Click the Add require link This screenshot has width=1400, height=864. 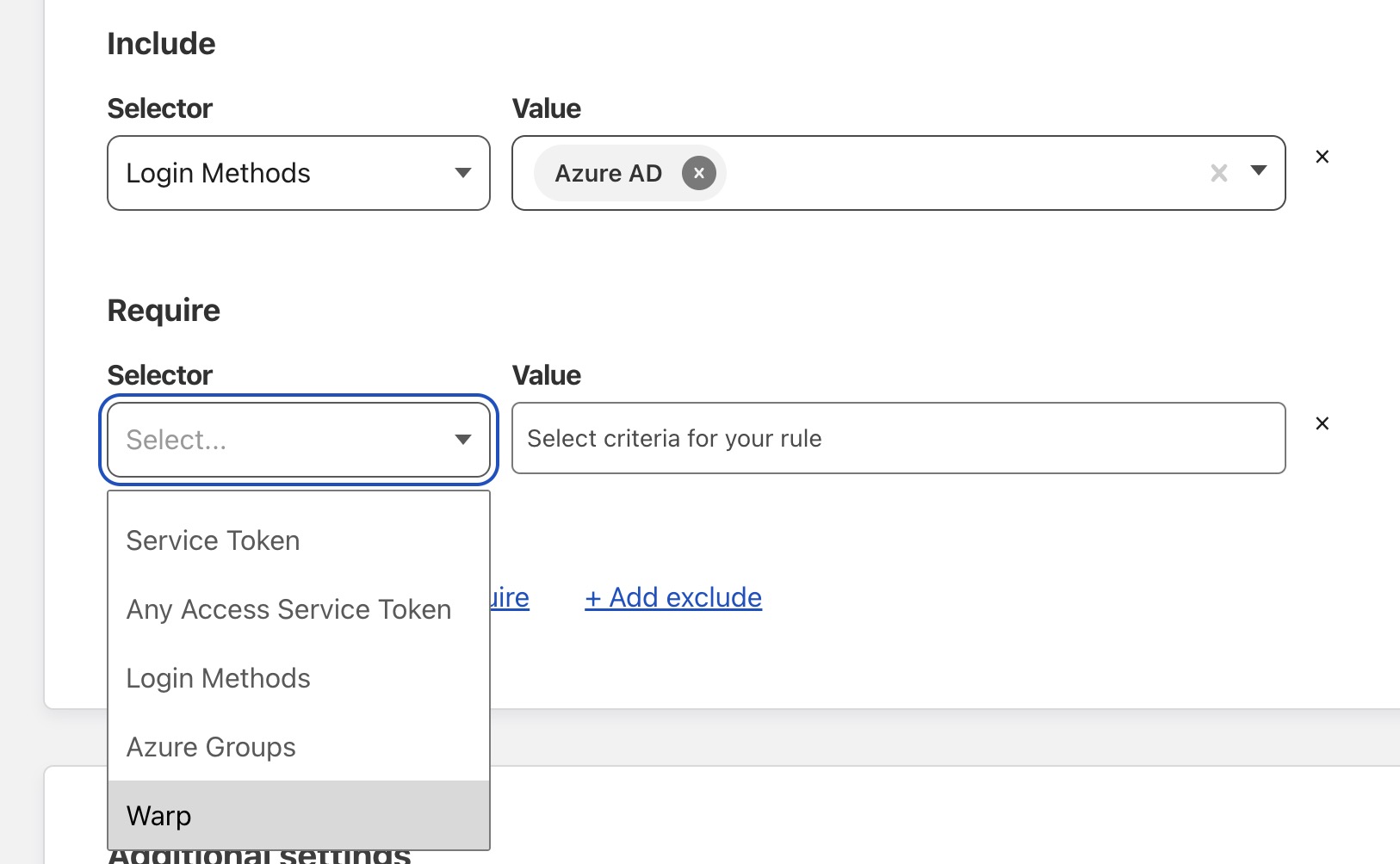click(x=511, y=597)
